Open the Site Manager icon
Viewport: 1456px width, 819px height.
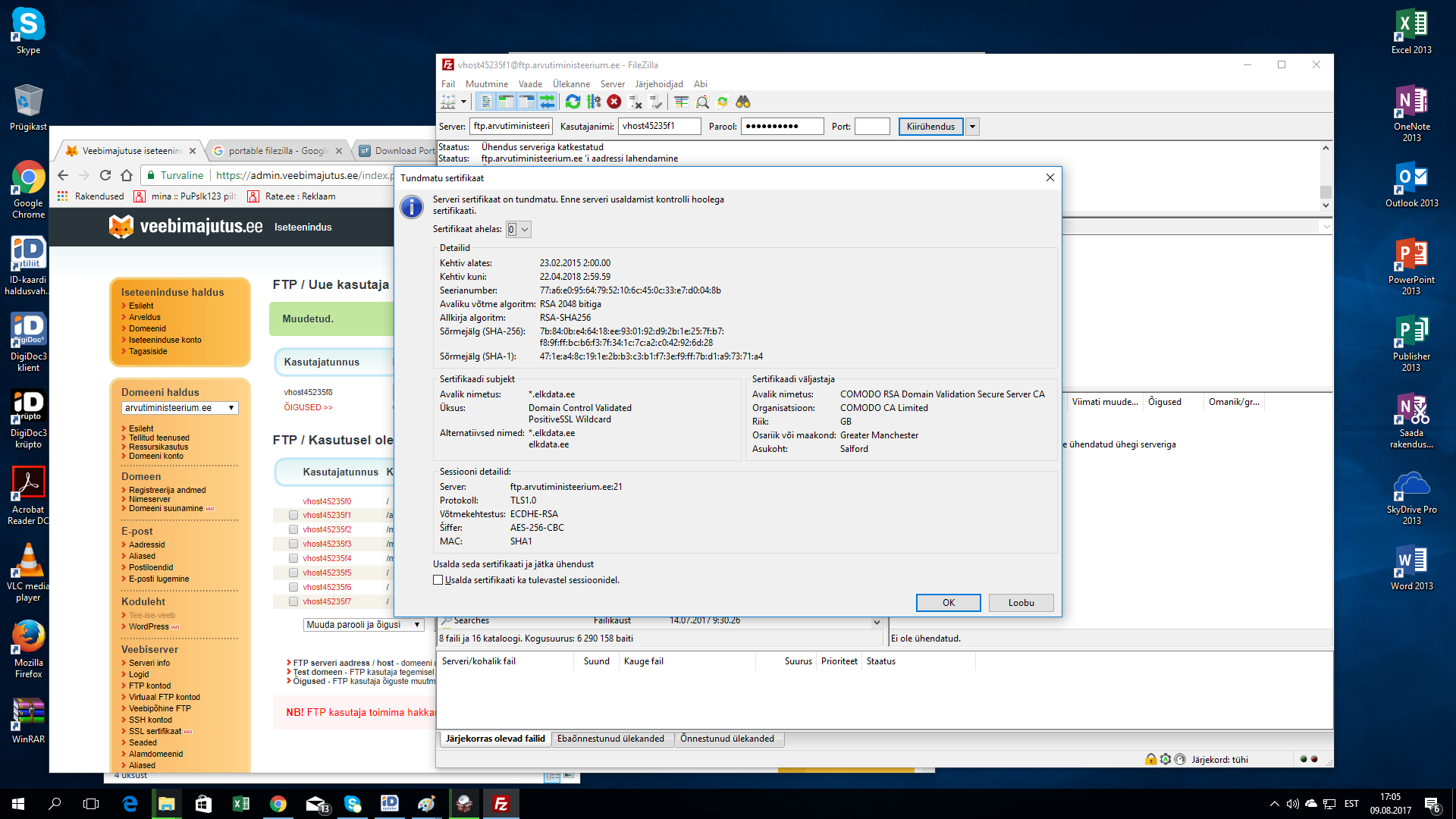(x=448, y=102)
